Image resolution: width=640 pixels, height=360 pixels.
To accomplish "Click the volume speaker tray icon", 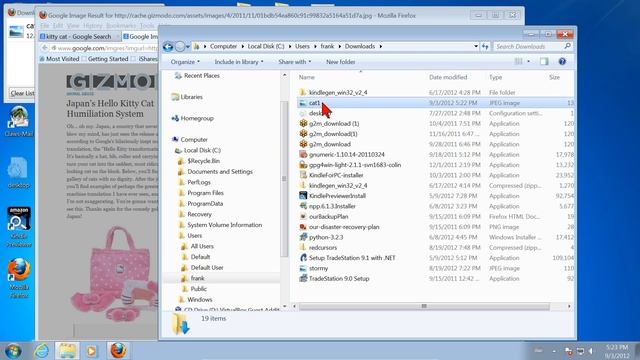I will pyautogui.click(x=591, y=351).
